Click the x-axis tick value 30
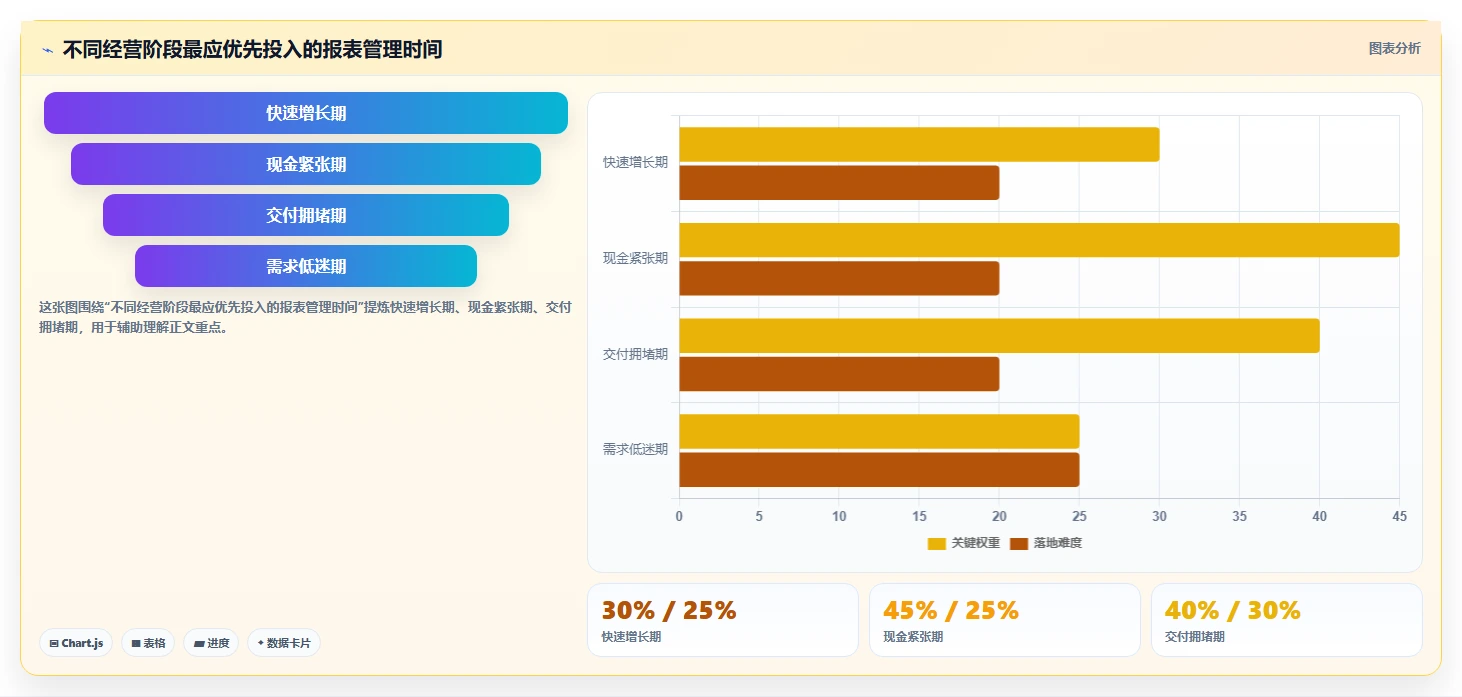 click(x=1159, y=516)
